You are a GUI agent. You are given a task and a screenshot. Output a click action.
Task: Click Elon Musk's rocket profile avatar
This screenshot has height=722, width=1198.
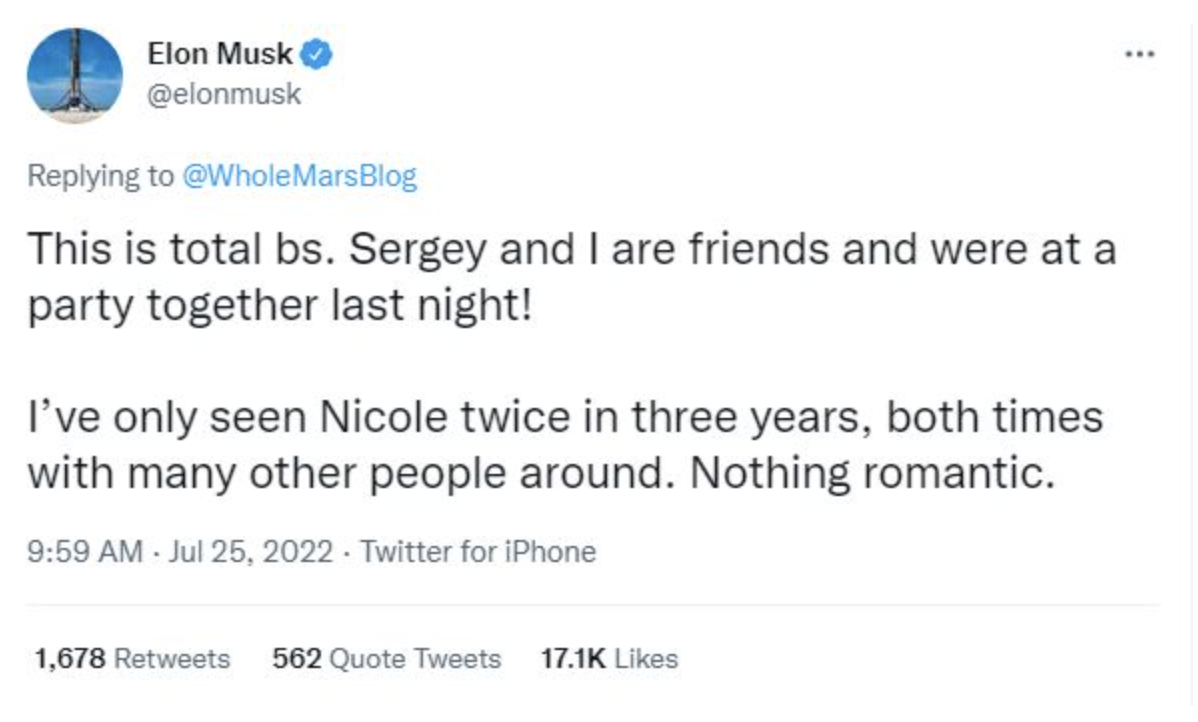74,75
